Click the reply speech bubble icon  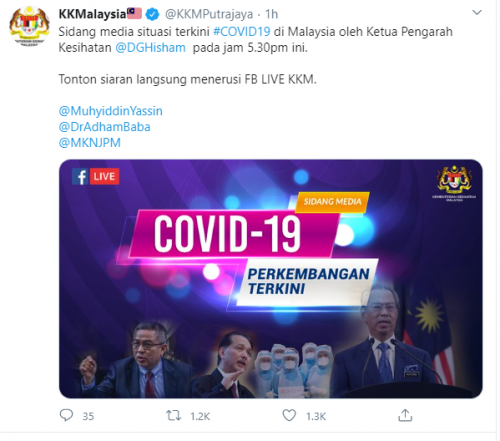click(x=66, y=415)
